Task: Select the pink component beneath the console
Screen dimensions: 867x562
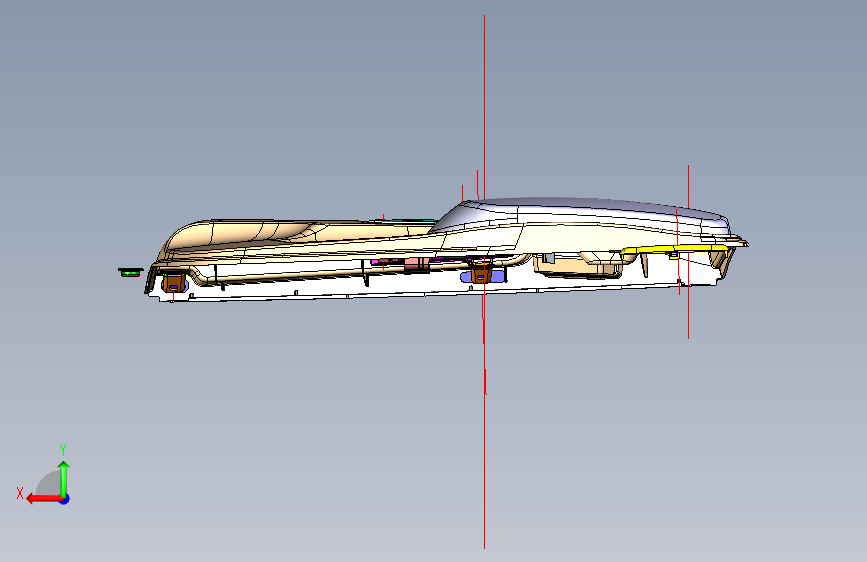Action: click(x=416, y=264)
